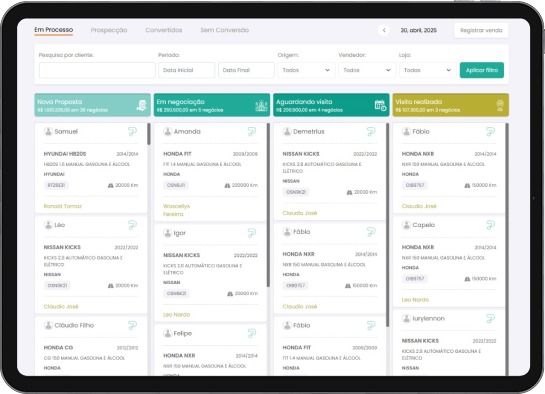Click the avatar icon next to Igor

pyautogui.click(x=168, y=233)
